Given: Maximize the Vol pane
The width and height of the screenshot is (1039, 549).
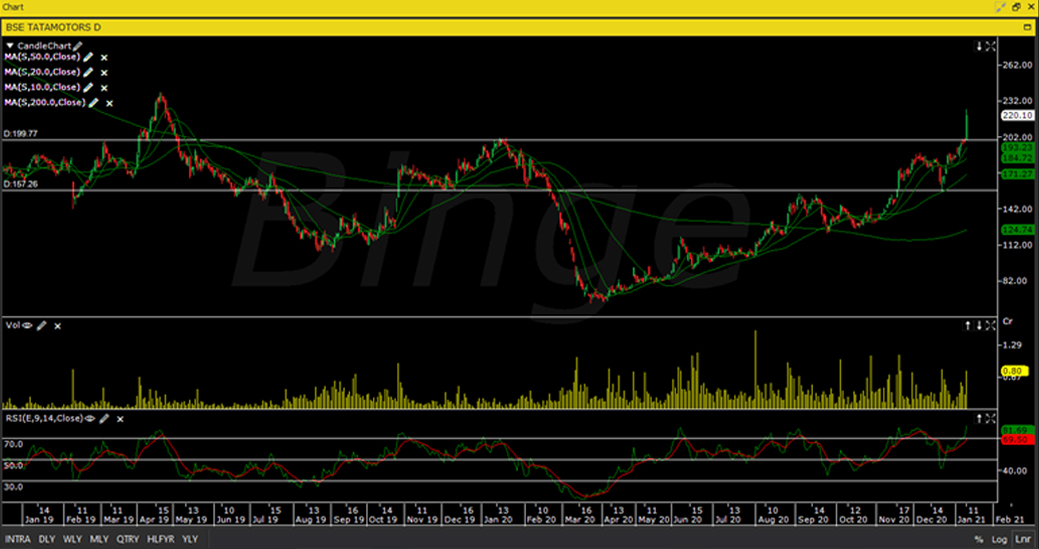Looking at the screenshot, I should pos(990,325).
